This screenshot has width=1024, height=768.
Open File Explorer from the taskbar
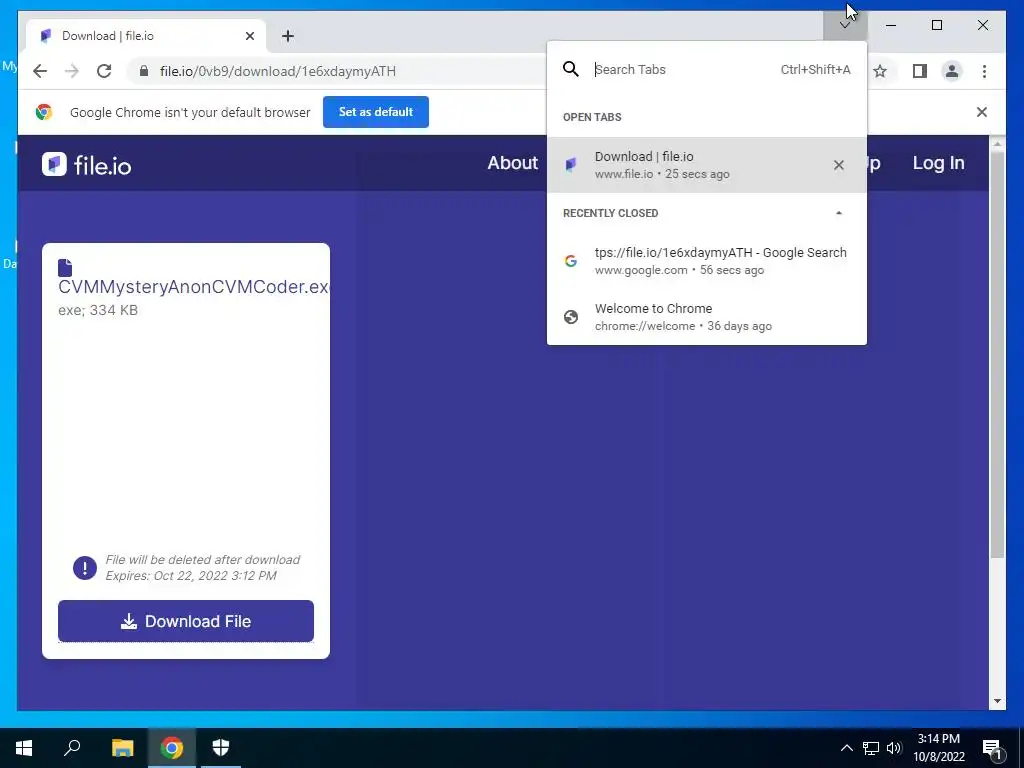pyautogui.click(x=122, y=748)
